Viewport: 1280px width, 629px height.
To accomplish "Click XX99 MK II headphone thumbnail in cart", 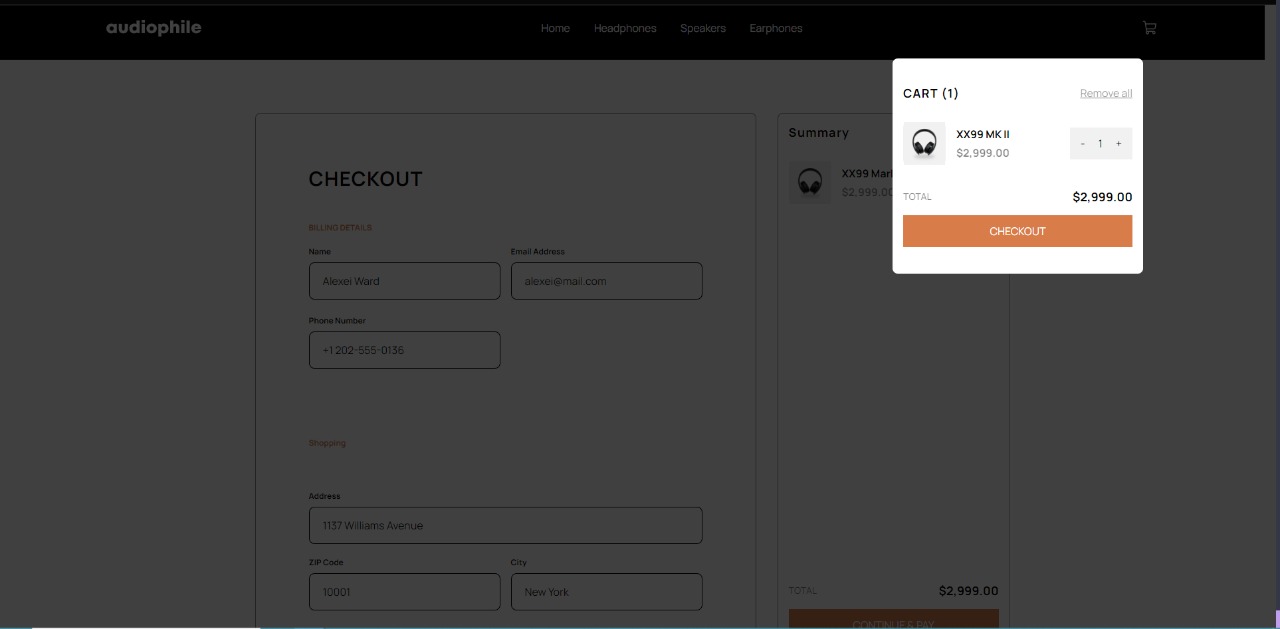I will click(924, 143).
